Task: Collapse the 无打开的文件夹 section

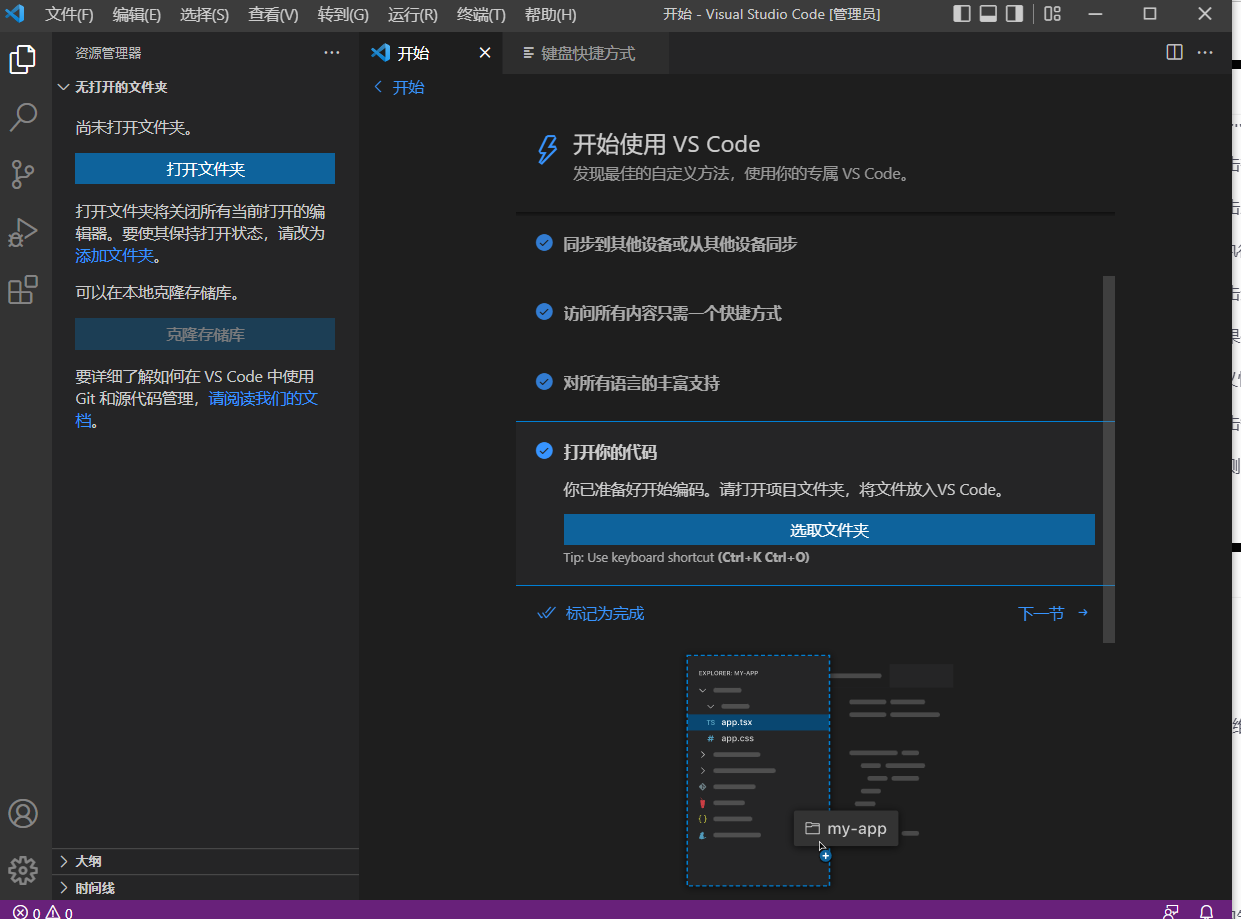Action: coord(205,87)
